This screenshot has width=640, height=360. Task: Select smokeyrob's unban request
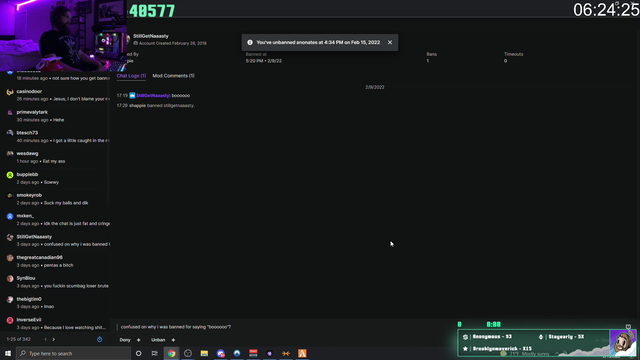[x=55, y=199]
